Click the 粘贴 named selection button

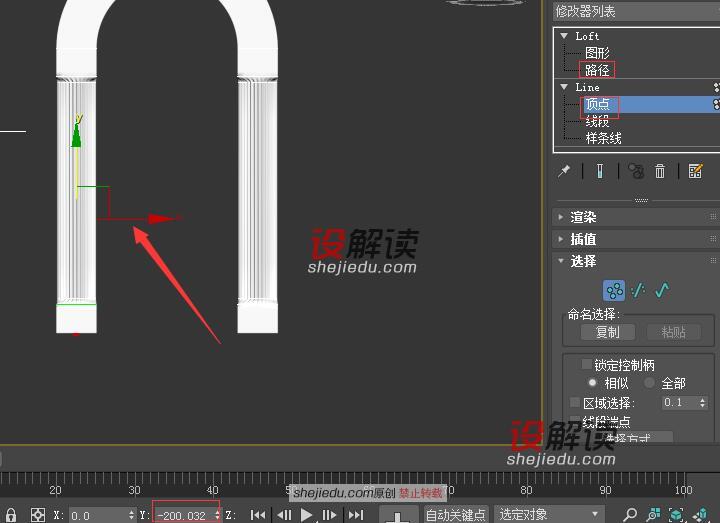[674, 332]
